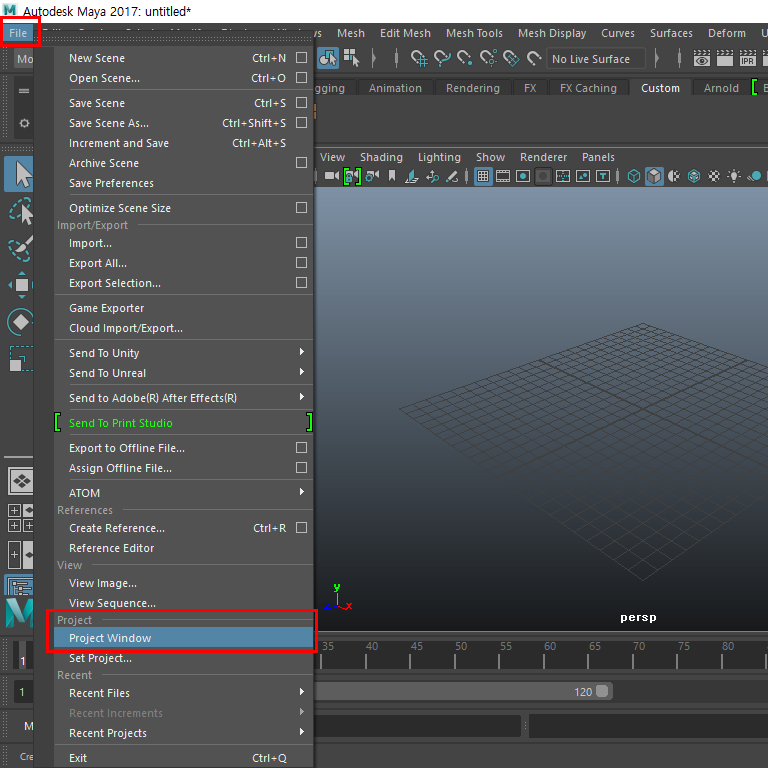Image resolution: width=768 pixels, height=768 pixels.
Task: Open viewport Panels menu
Action: [598, 157]
